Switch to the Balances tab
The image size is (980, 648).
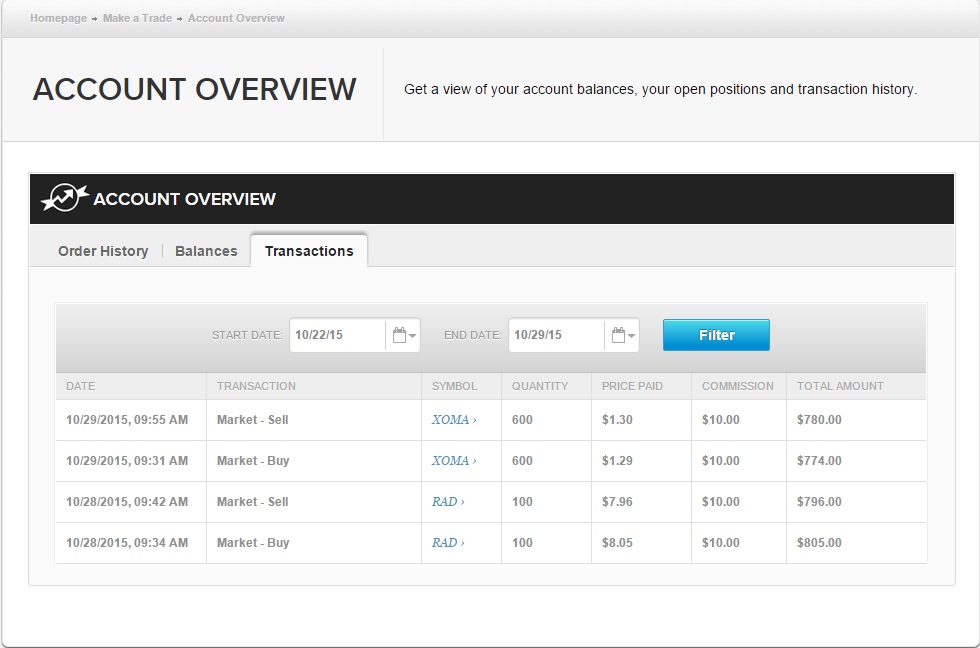click(x=206, y=251)
